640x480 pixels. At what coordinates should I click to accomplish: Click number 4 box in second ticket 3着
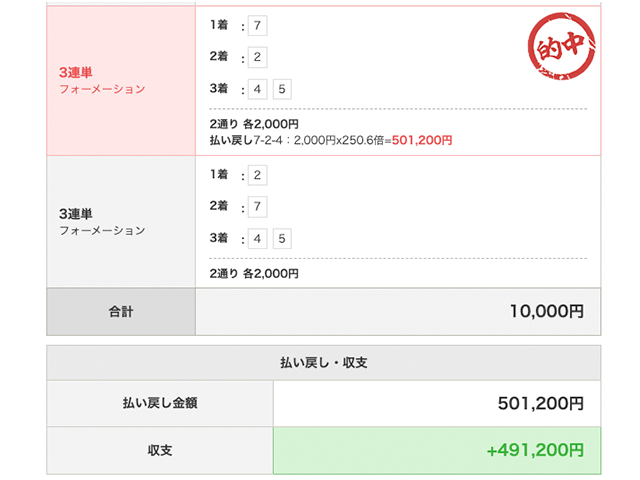point(259,238)
